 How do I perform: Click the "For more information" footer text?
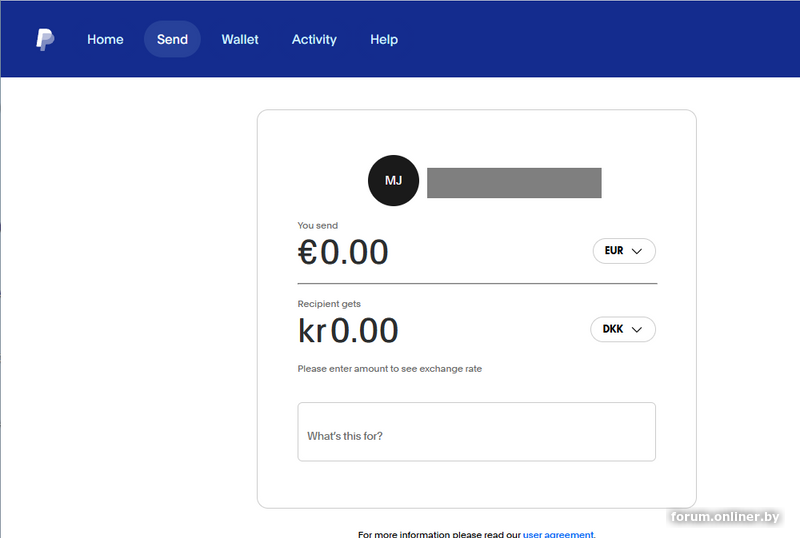coord(438,534)
